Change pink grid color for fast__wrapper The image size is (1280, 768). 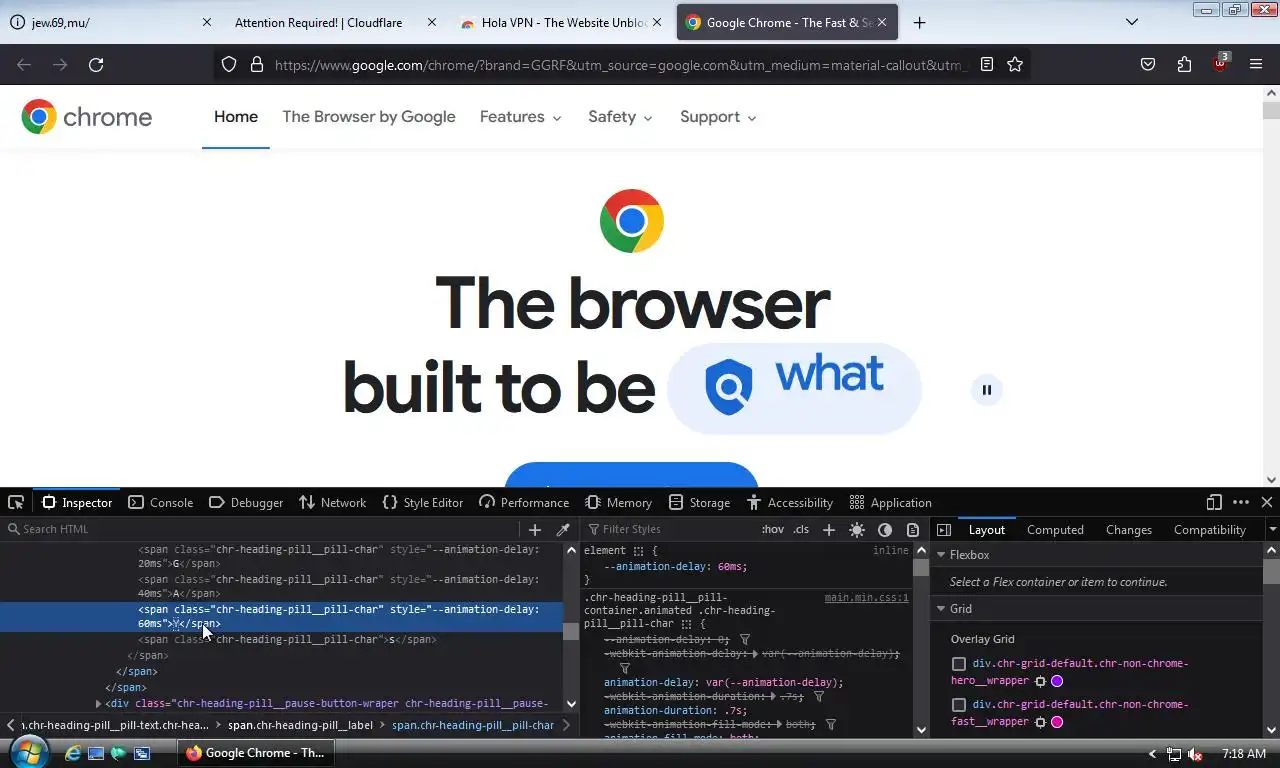(1057, 722)
